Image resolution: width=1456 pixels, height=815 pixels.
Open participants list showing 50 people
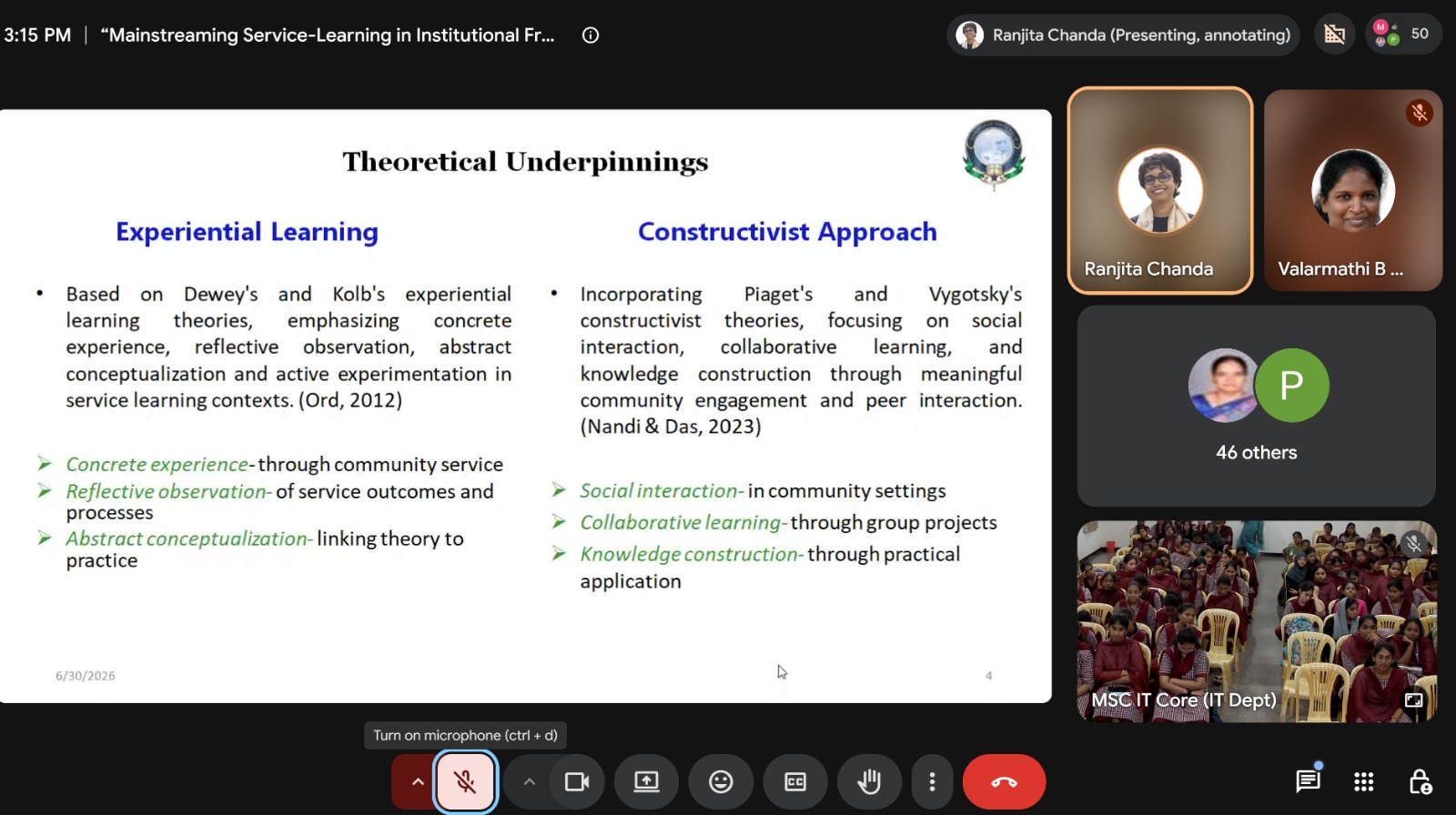tap(1403, 35)
